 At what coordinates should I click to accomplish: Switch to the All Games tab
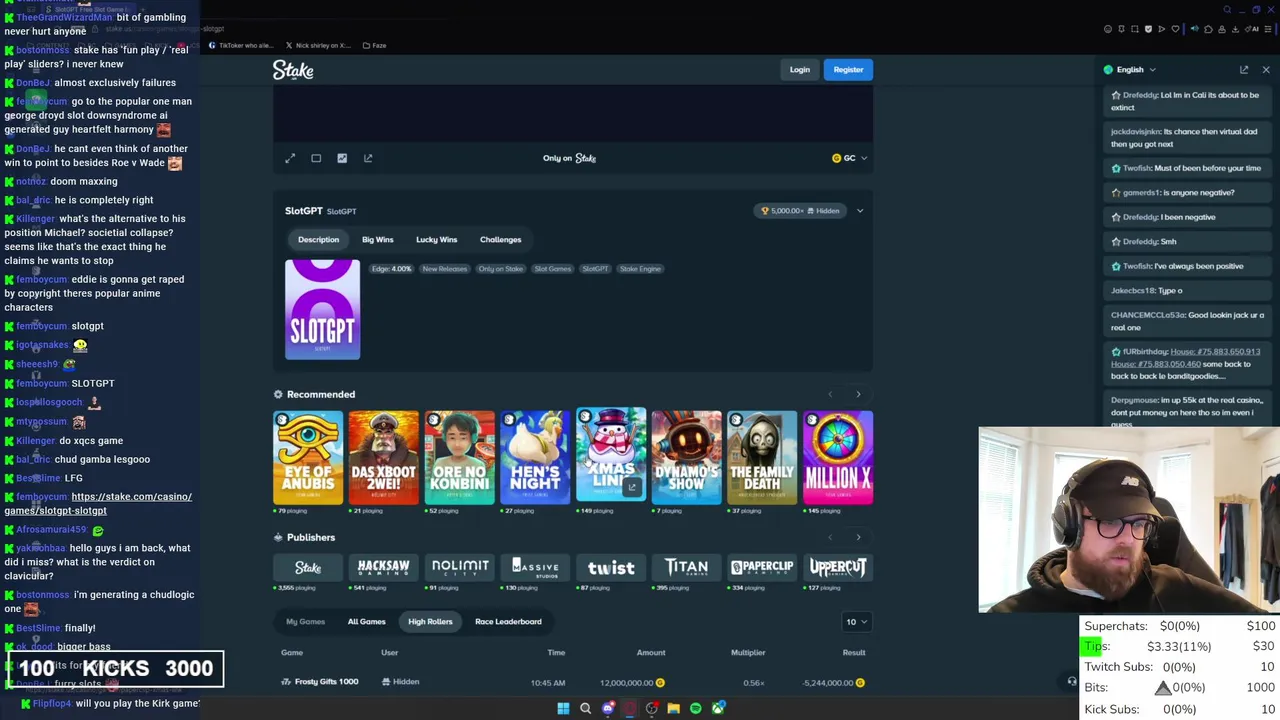coord(366,622)
